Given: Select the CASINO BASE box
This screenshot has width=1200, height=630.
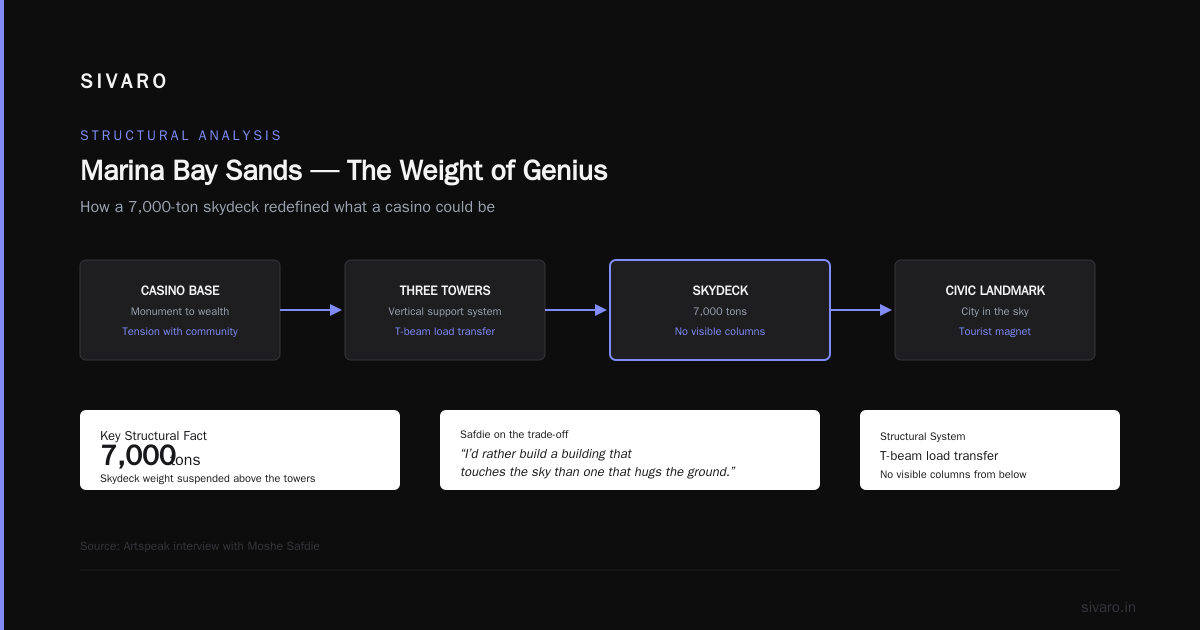Looking at the screenshot, I should tap(180, 310).
